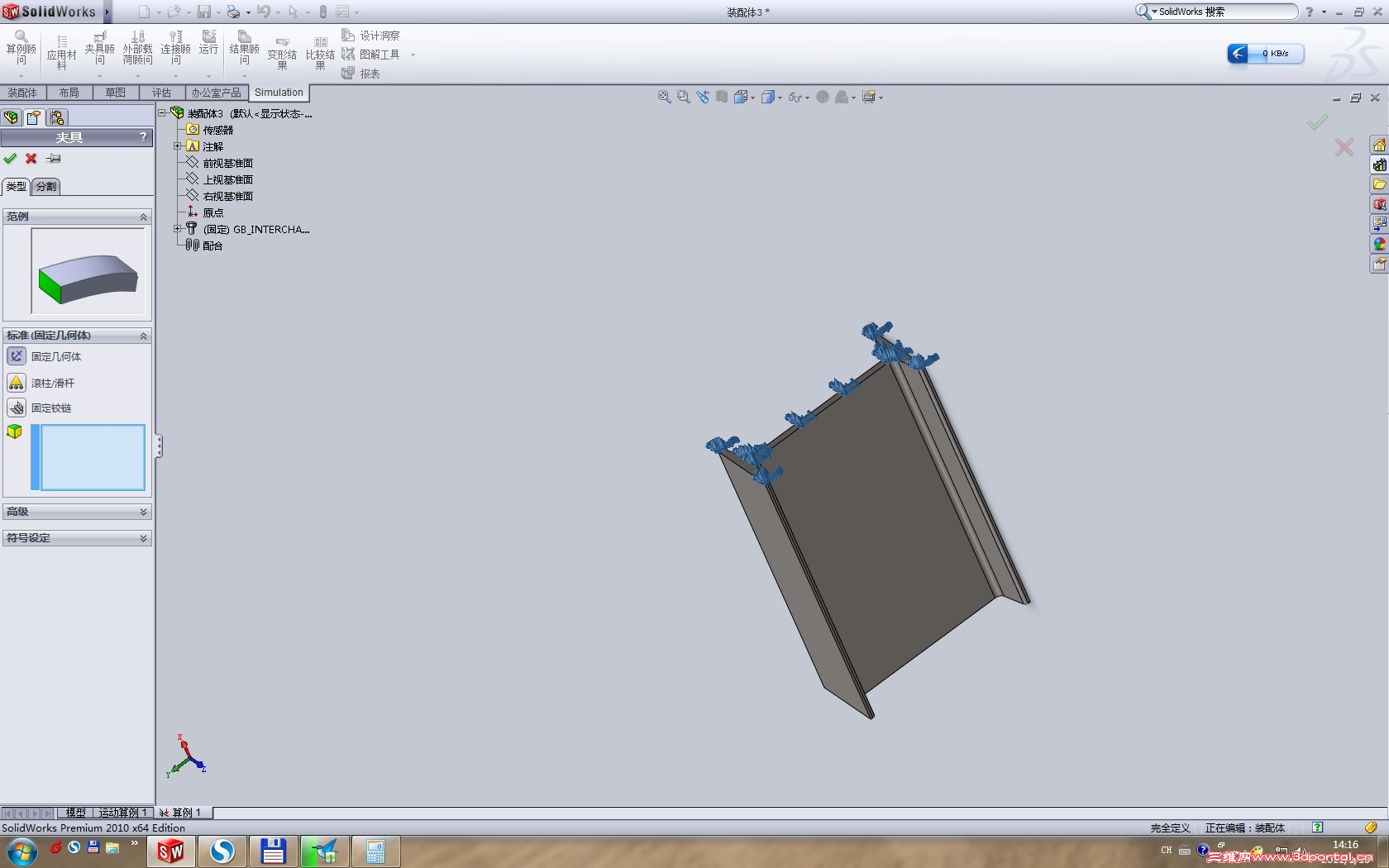The height and width of the screenshot is (868, 1389).
Task: Open the View Orientation icon
Action: tap(741, 97)
